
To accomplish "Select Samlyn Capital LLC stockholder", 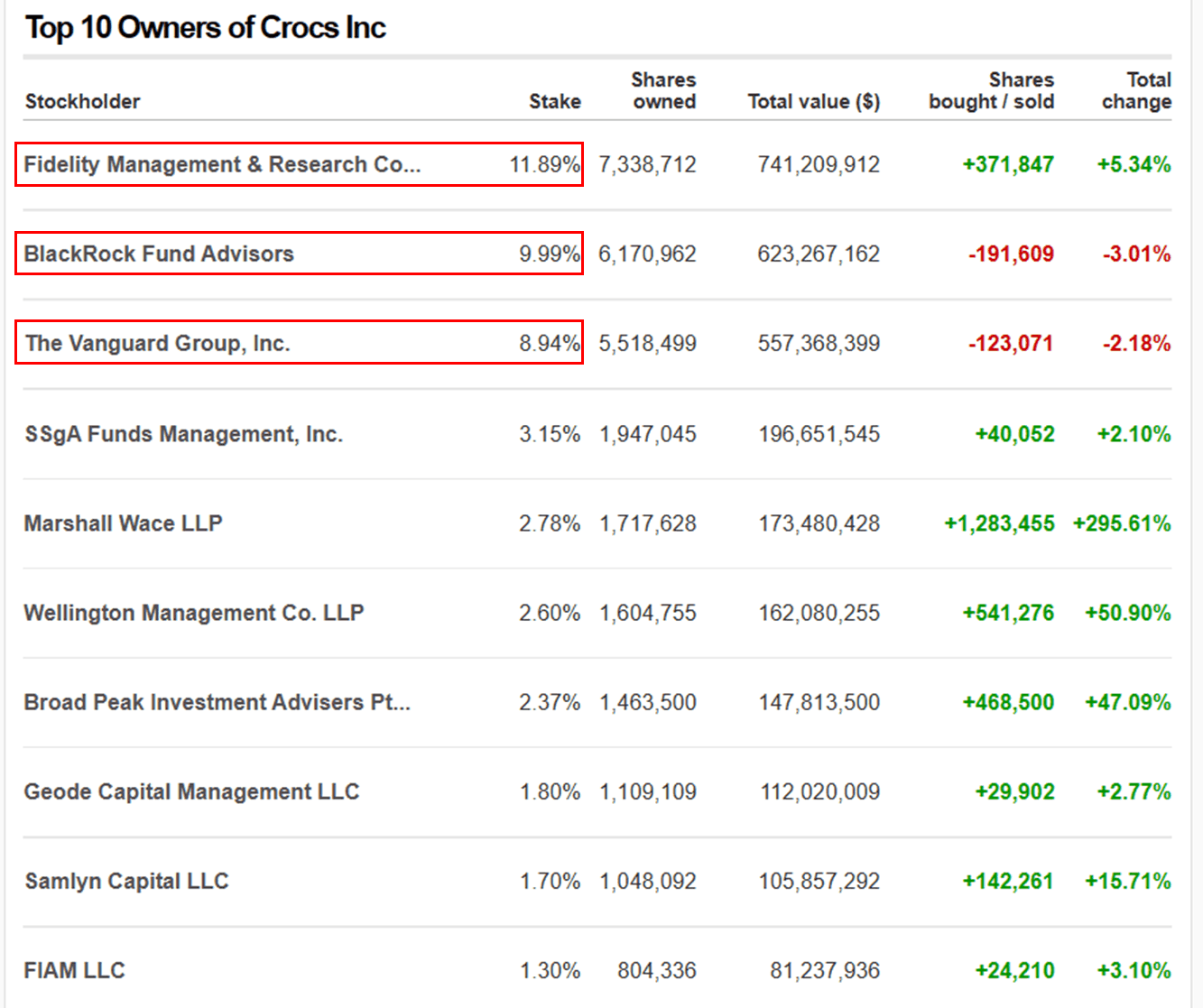I will [126, 881].
